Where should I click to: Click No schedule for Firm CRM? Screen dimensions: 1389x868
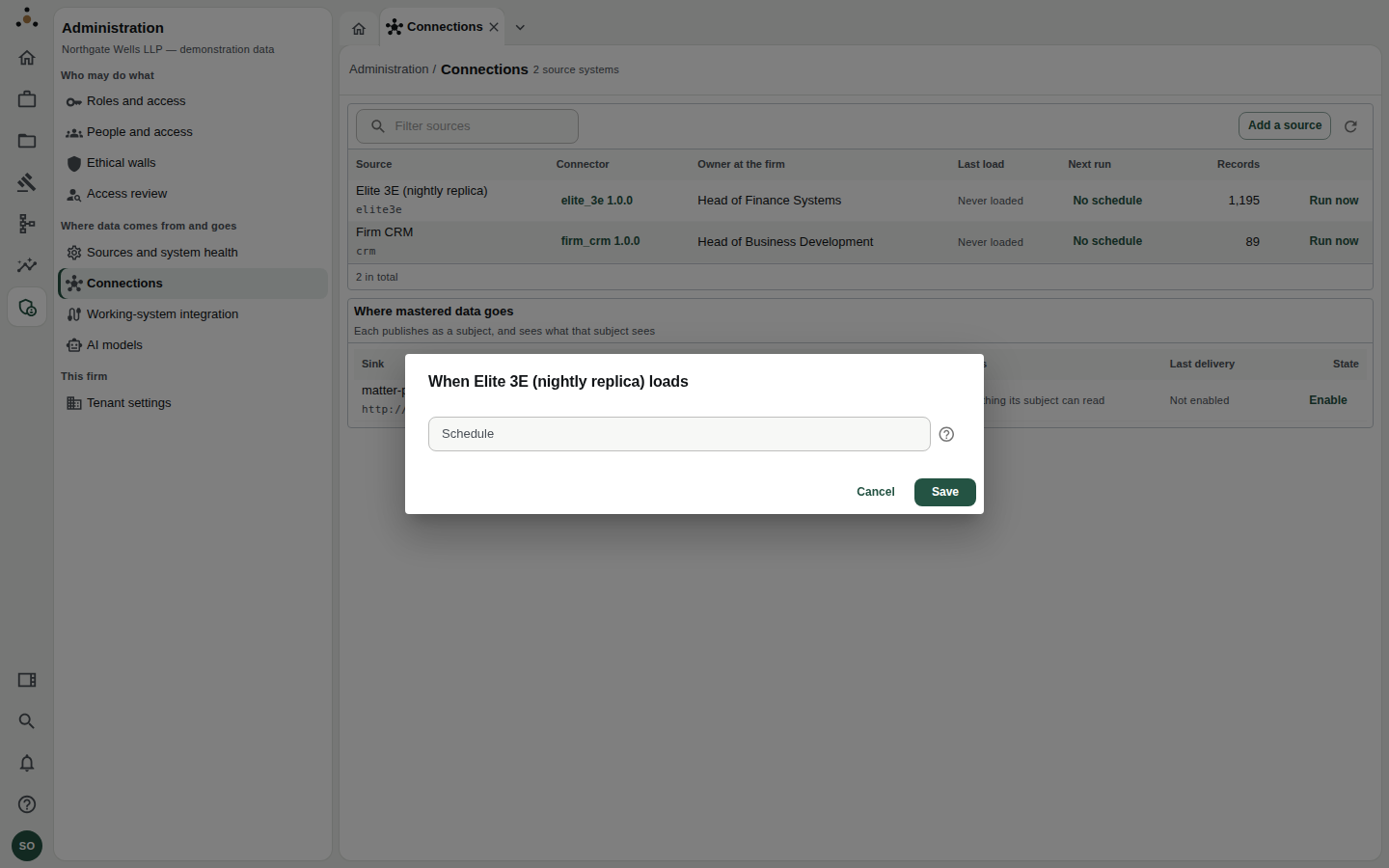pos(1107,241)
